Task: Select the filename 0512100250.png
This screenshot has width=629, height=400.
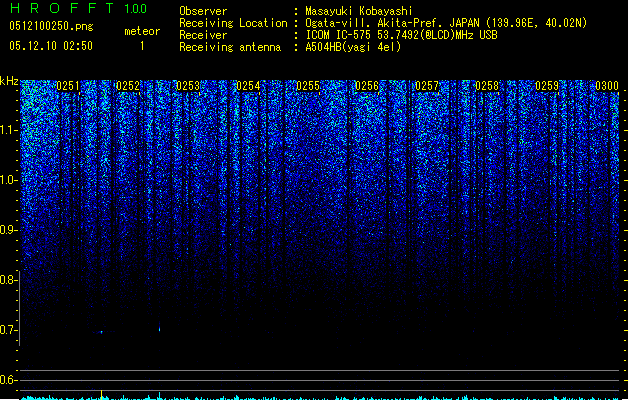Action: pyautogui.click(x=51, y=26)
